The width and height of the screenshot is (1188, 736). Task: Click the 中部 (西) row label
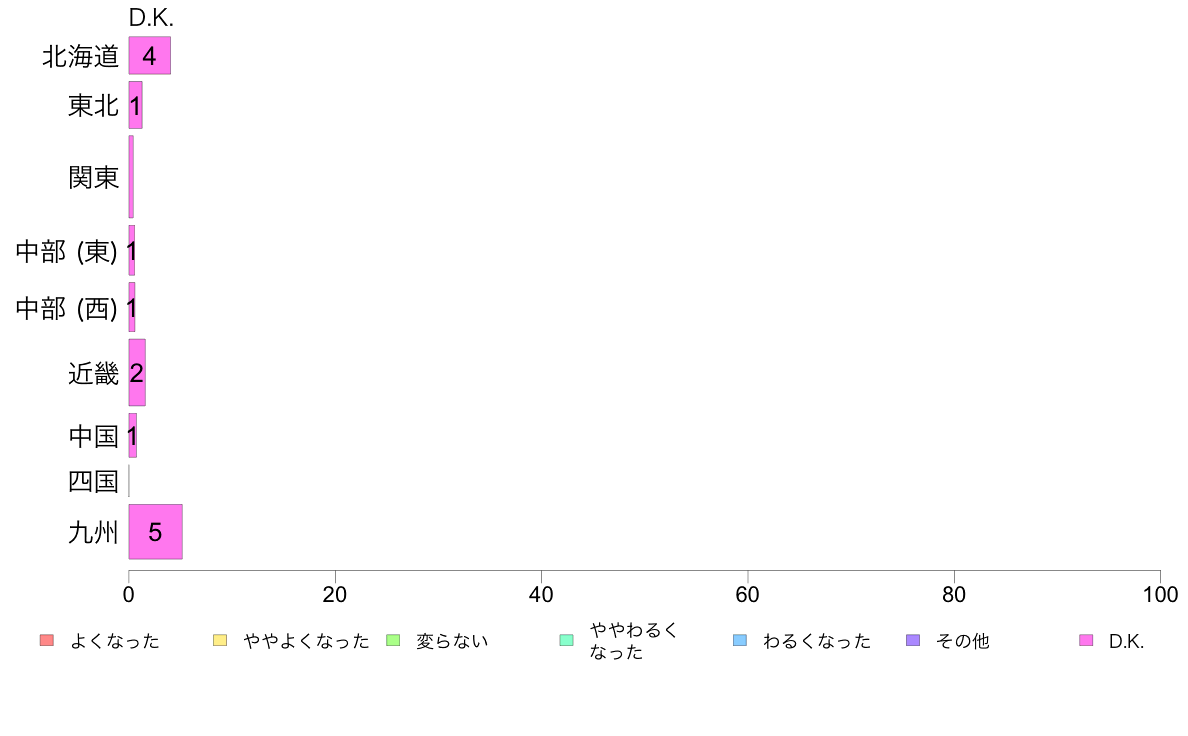(67, 308)
